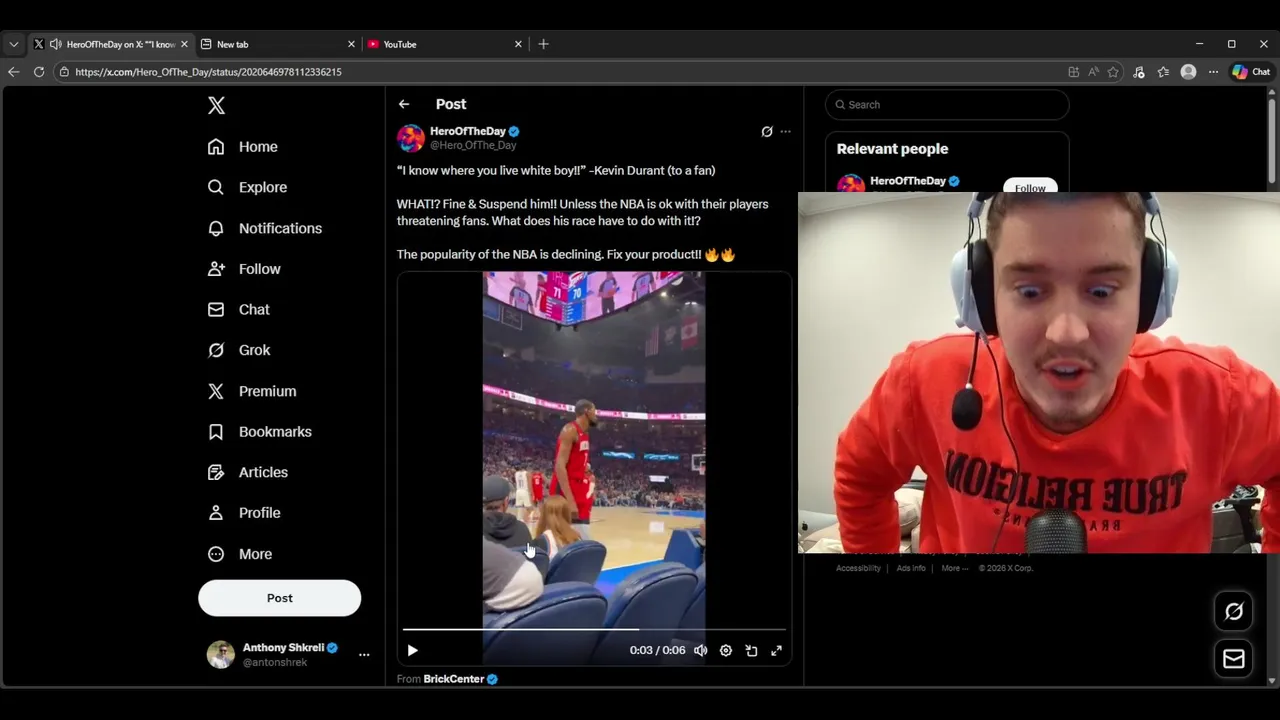Expand the footer More link

[x=954, y=568]
